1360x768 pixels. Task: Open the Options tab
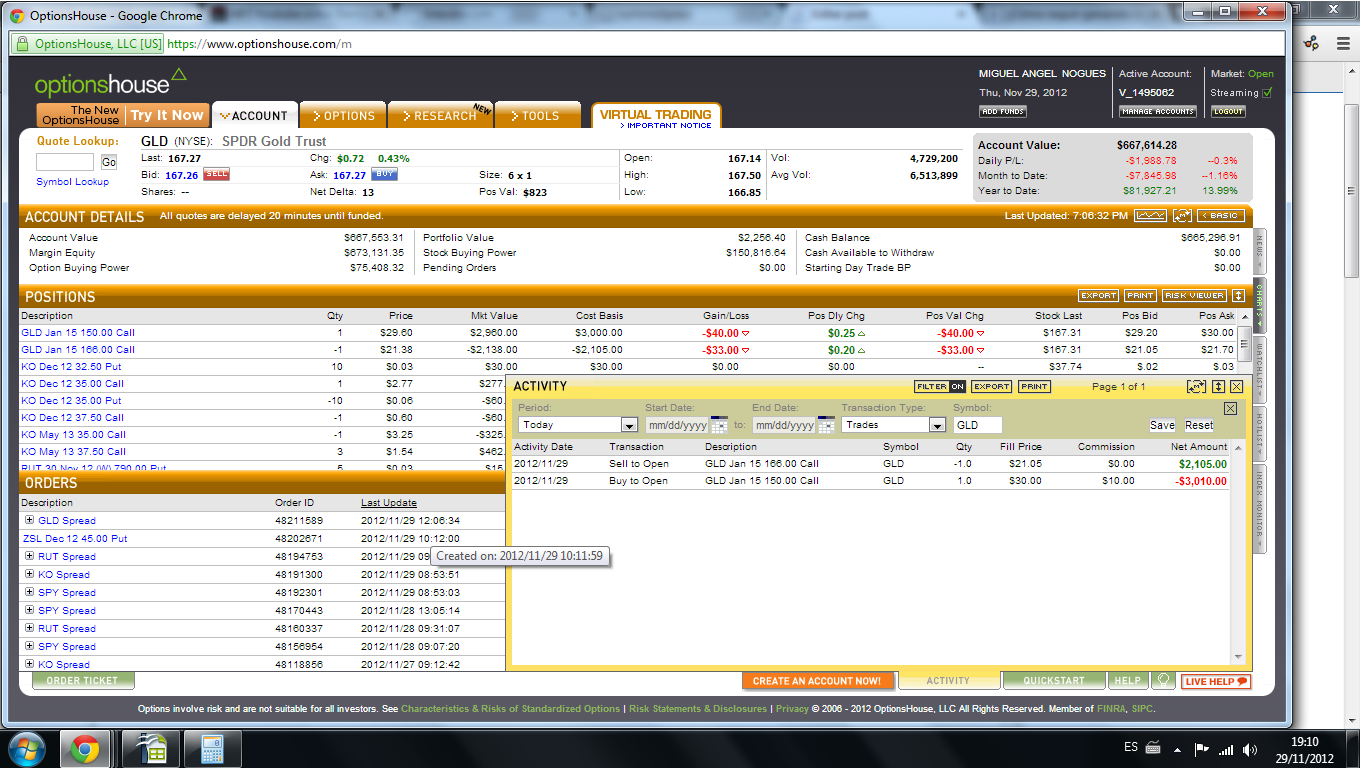[342, 115]
